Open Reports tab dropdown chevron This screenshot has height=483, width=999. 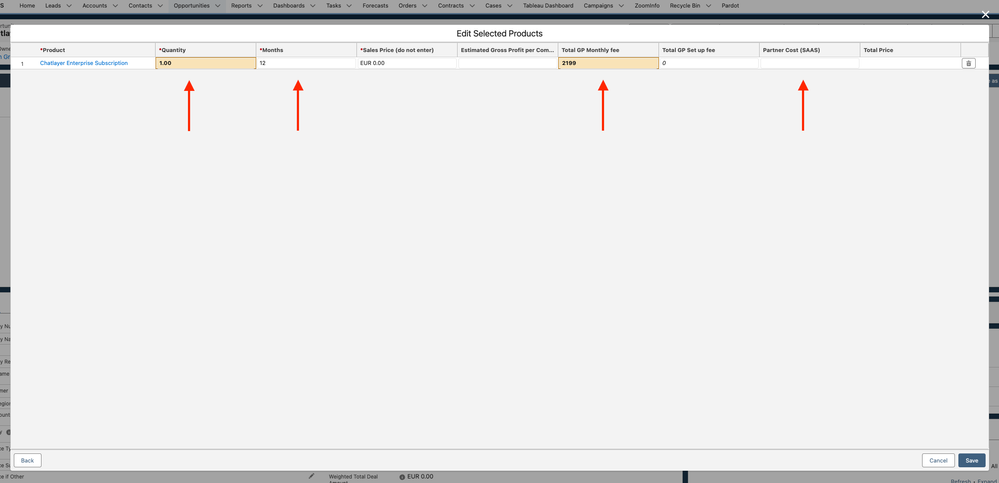point(259,6)
